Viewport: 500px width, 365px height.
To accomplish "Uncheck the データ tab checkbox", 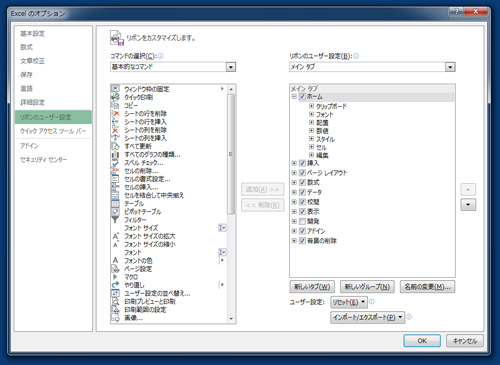I will coord(302,192).
